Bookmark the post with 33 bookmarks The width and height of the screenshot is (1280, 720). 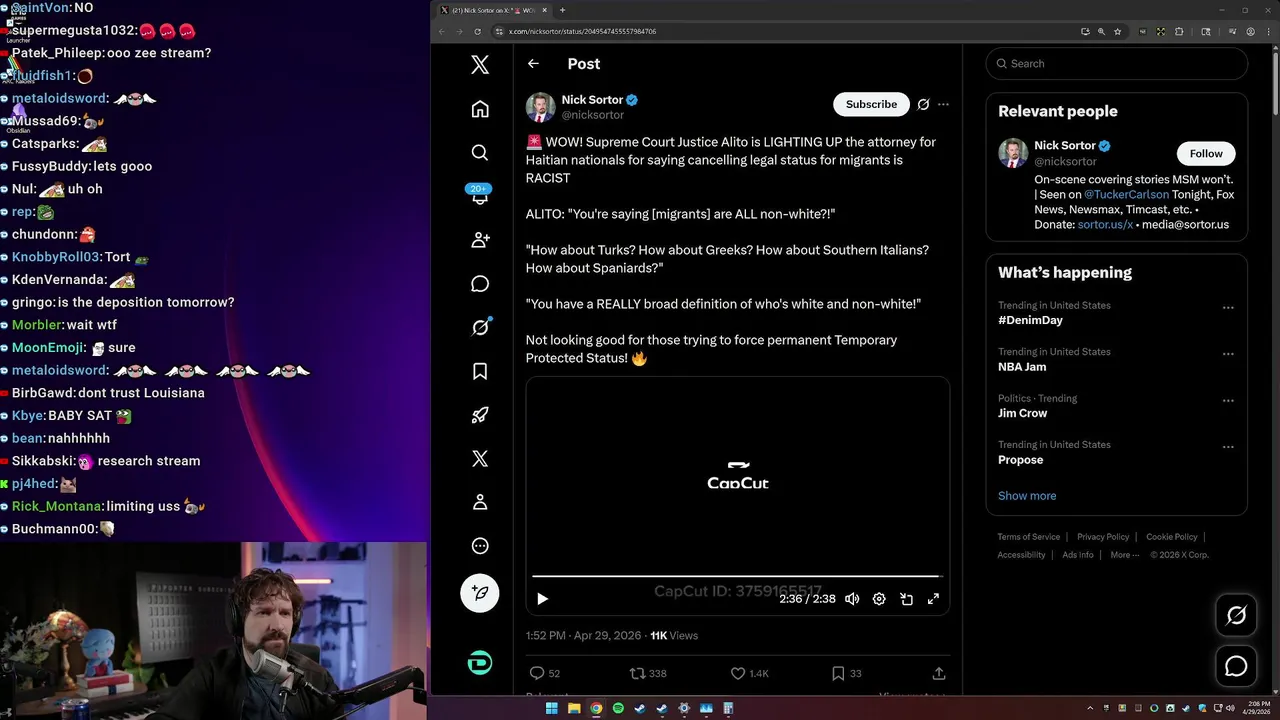(838, 673)
